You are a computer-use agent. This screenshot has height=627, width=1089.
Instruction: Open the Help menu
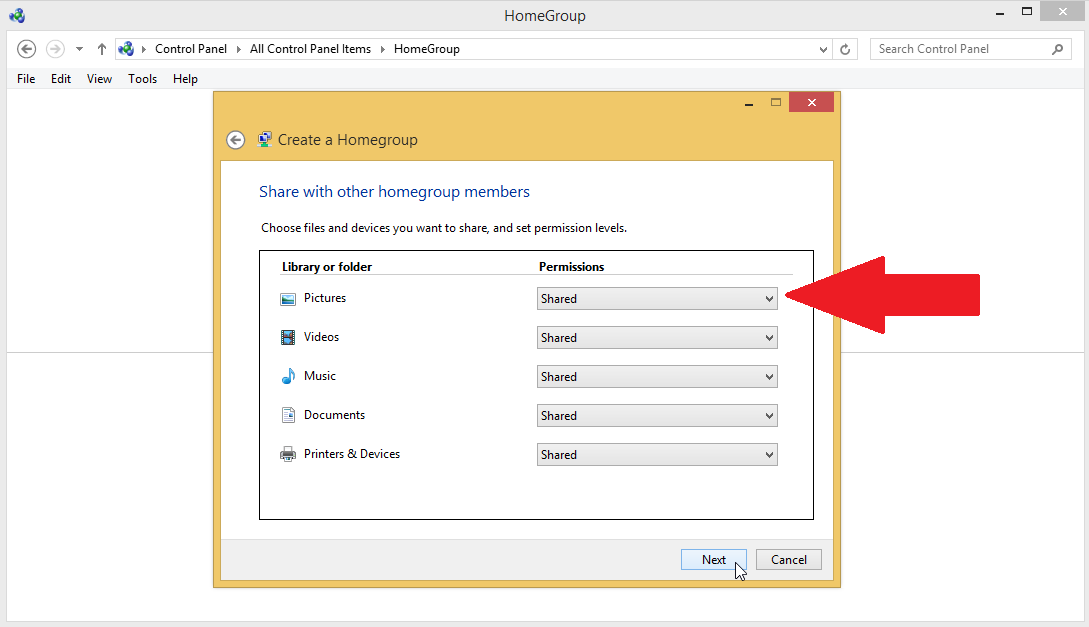pyautogui.click(x=185, y=79)
